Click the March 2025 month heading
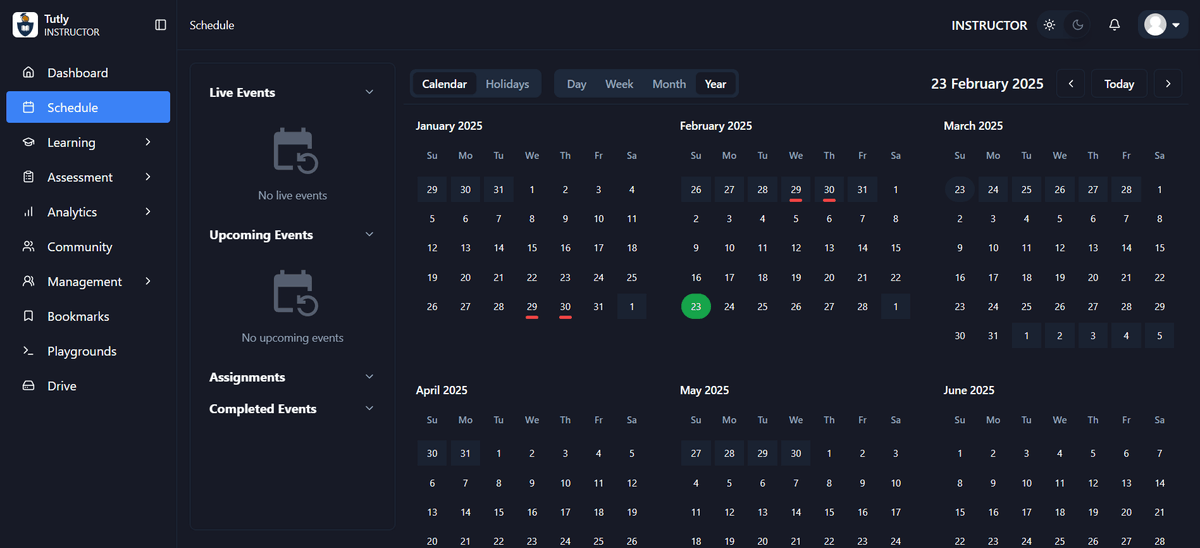 (x=973, y=126)
